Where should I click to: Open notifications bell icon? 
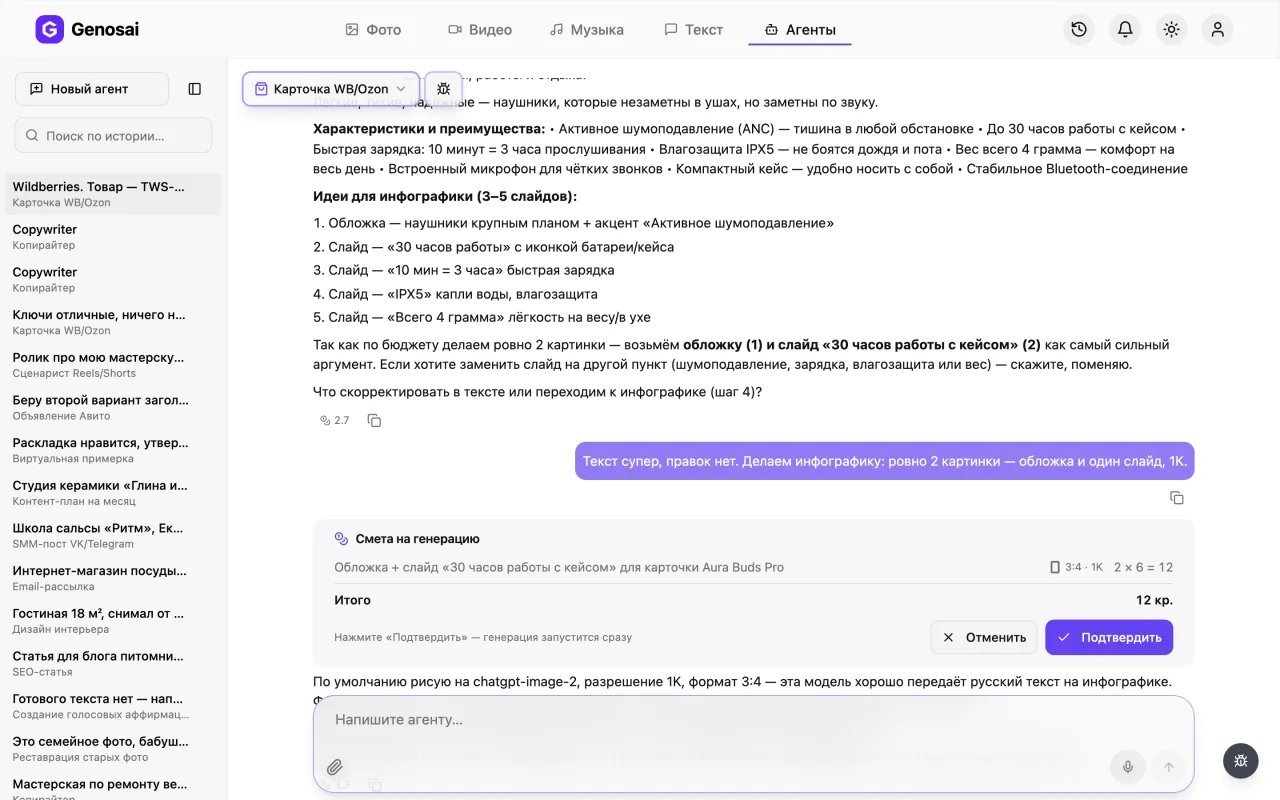[1125, 29]
